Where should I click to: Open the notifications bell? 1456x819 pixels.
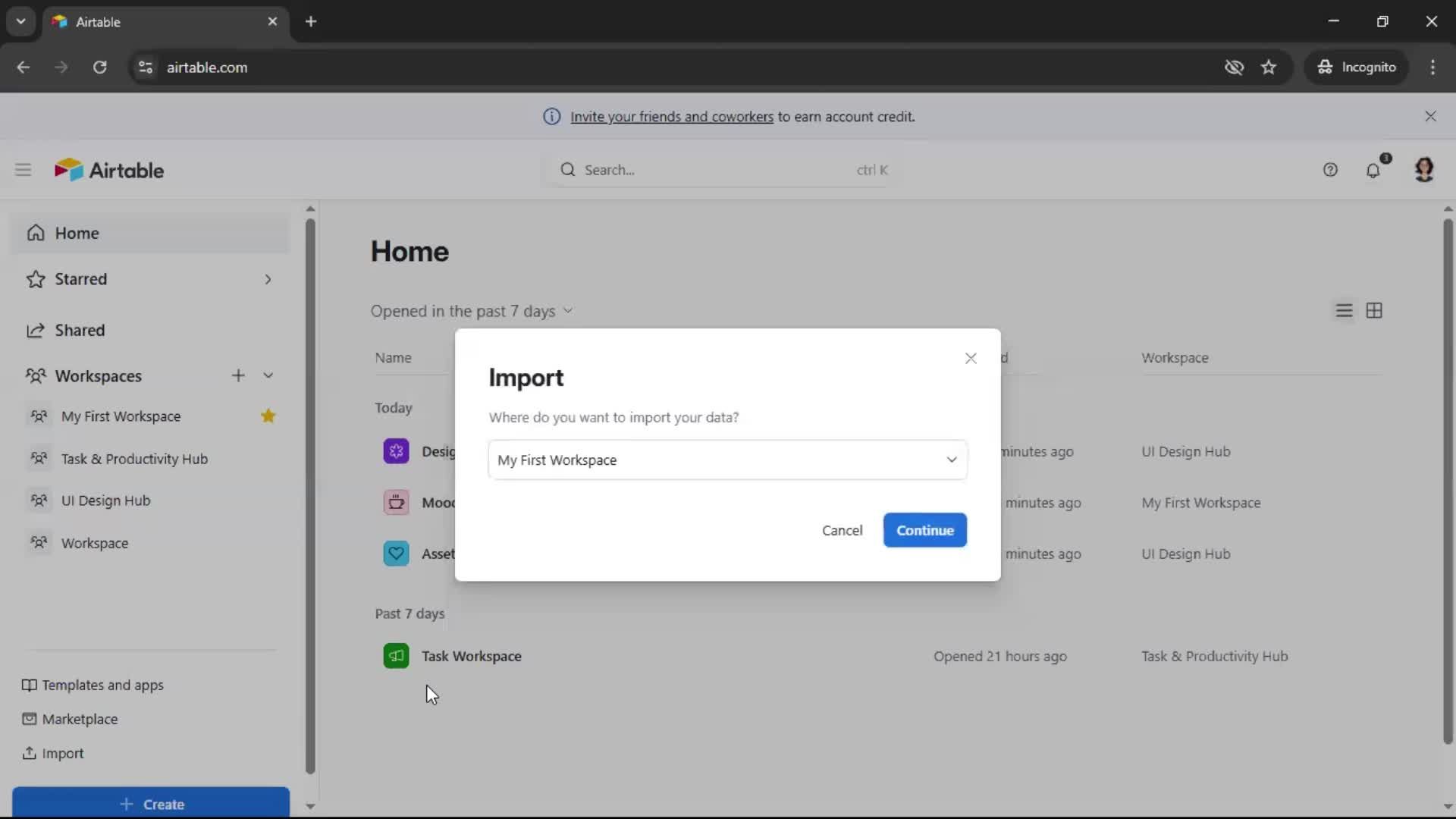[x=1373, y=170]
